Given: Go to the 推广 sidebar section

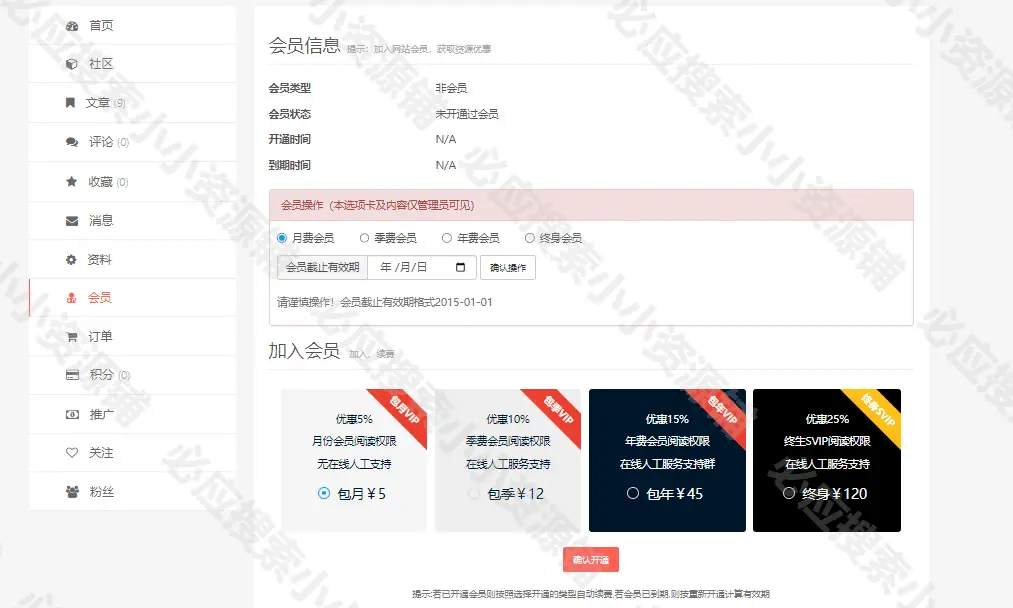Looking at the screenshot, I should coord(100,414).
